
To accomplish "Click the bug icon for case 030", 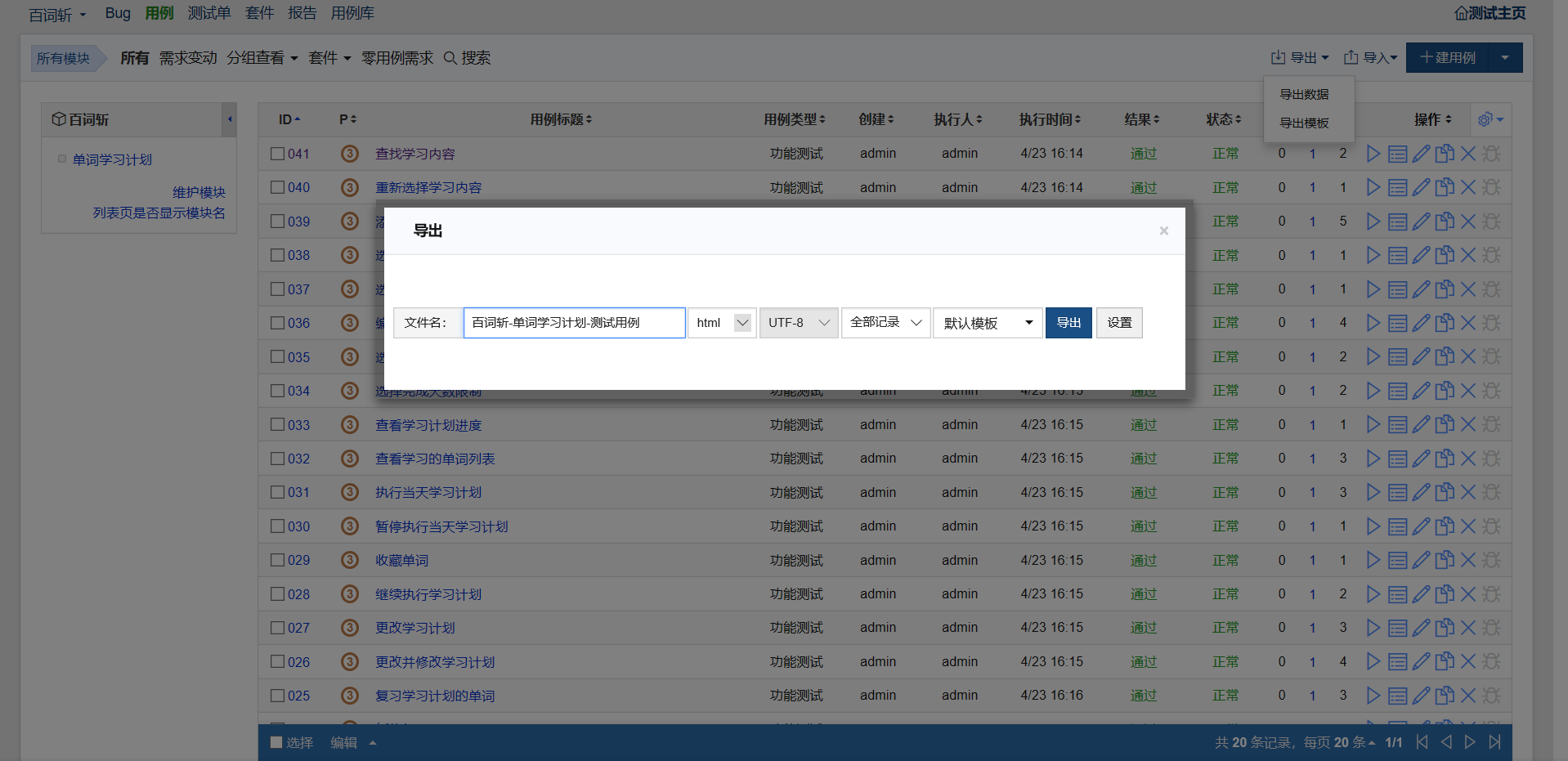I will pos(1491,526).
